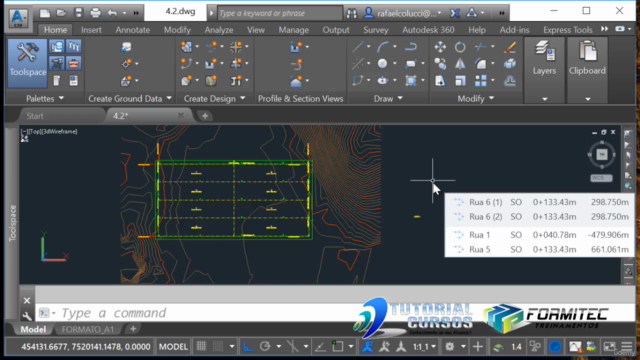Open Layers panel button
Screen dimensions: 640x360
(x=544, y=58)
